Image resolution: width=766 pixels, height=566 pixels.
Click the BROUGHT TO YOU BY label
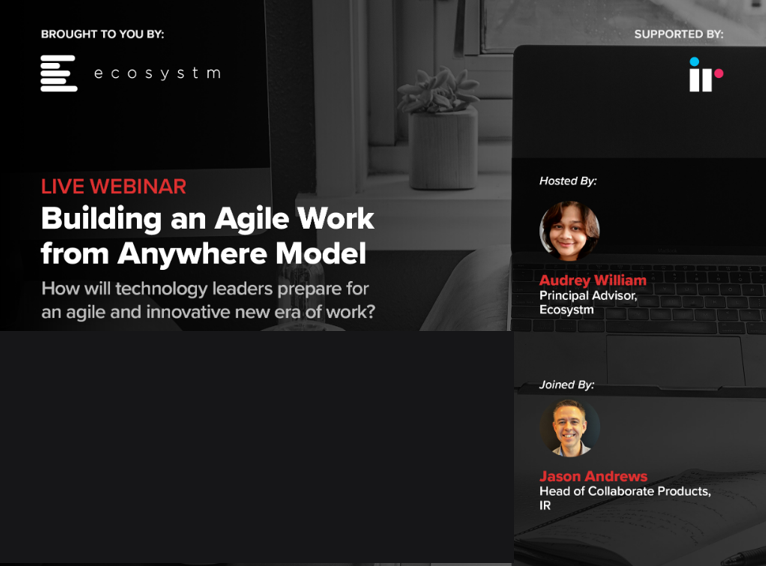coord(102,34)
